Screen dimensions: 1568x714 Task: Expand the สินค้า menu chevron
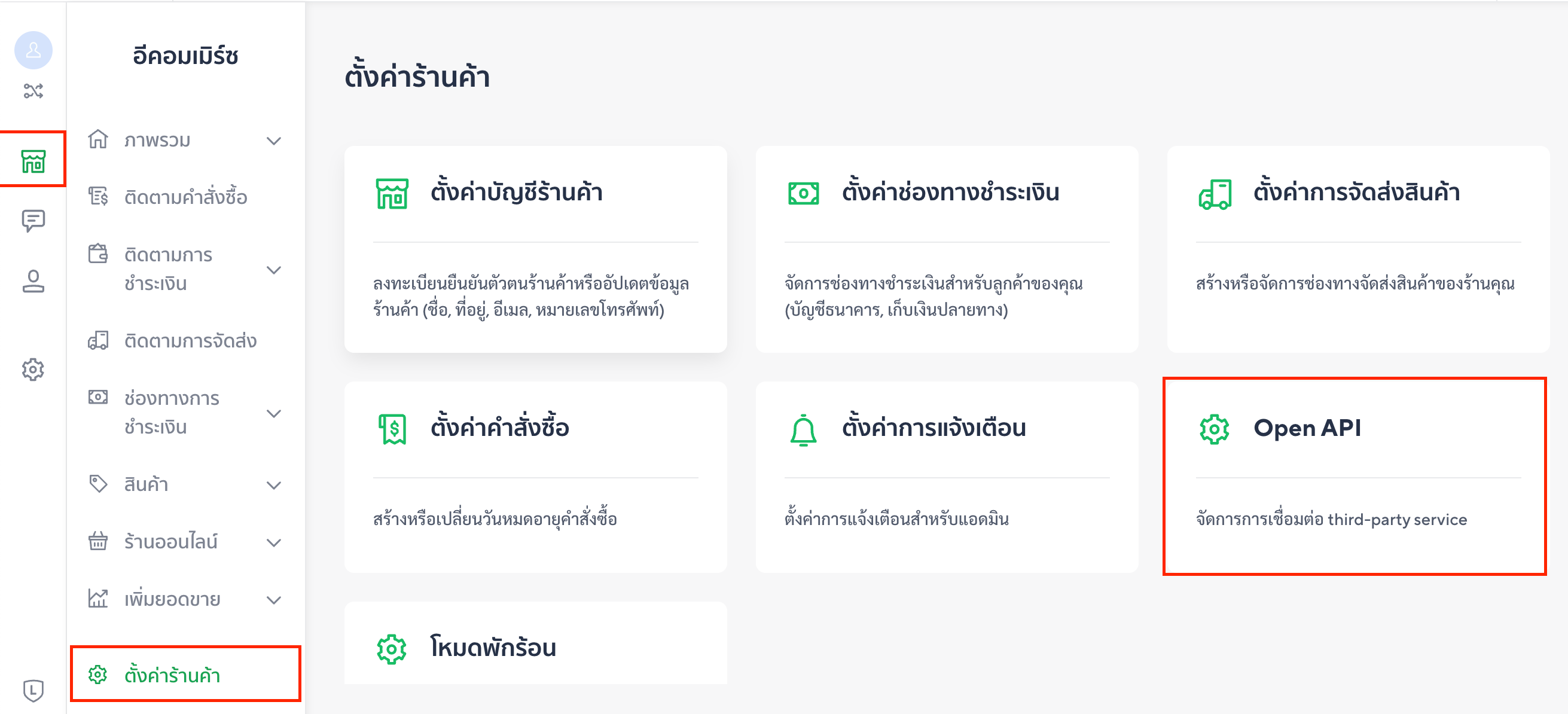pos(274,485)
